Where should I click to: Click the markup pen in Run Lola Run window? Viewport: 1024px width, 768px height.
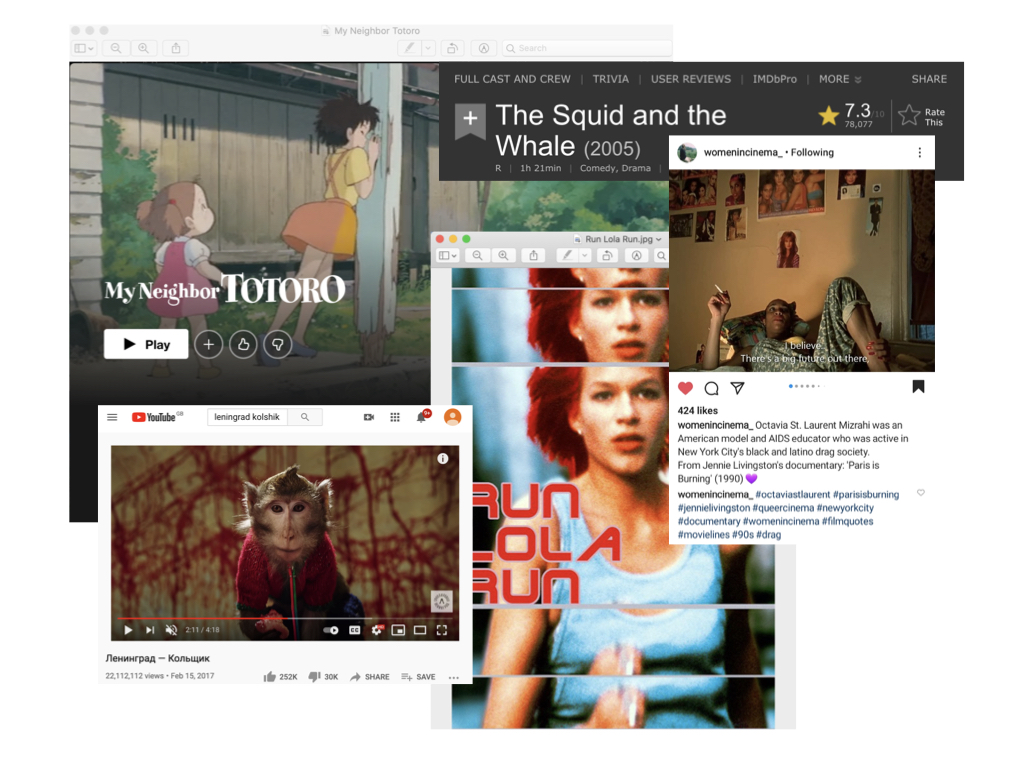click(x=567, y=255)
